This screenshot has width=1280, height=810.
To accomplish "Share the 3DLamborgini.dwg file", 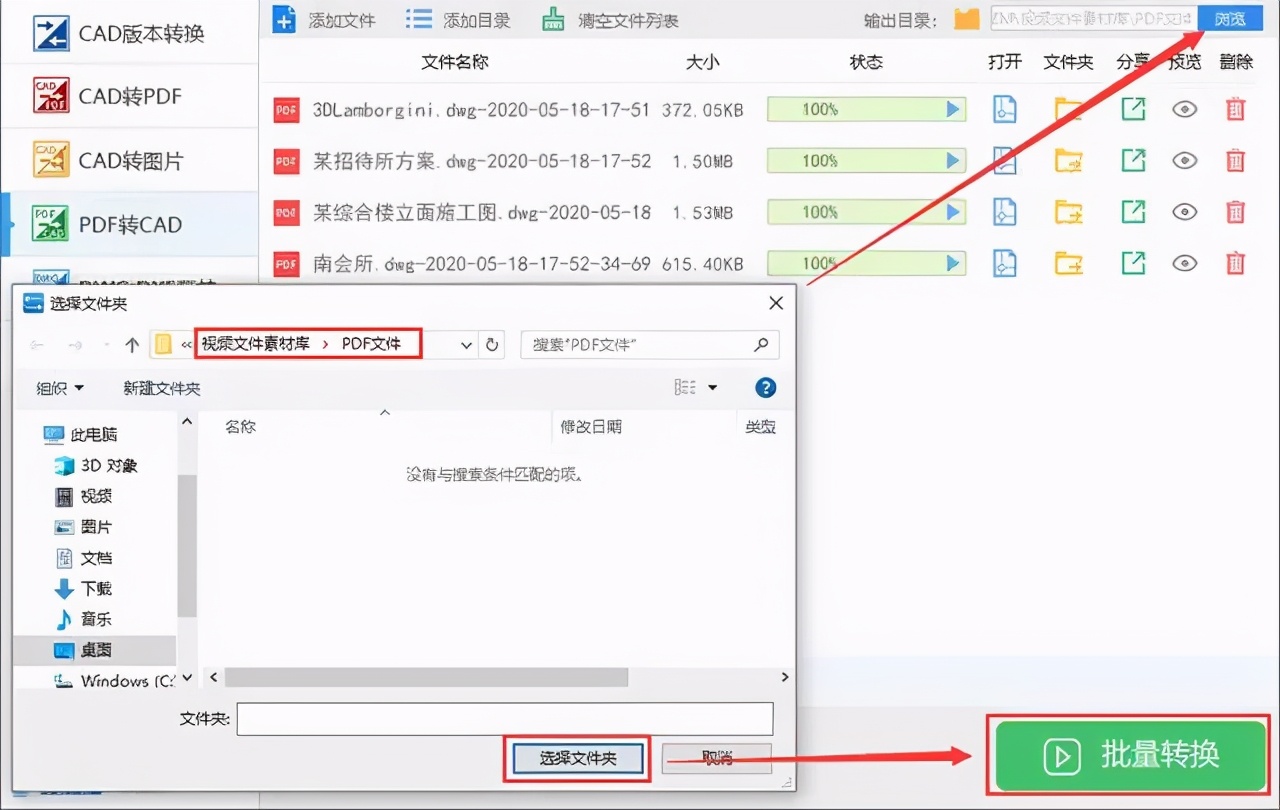I will (x=1133, y=109).
